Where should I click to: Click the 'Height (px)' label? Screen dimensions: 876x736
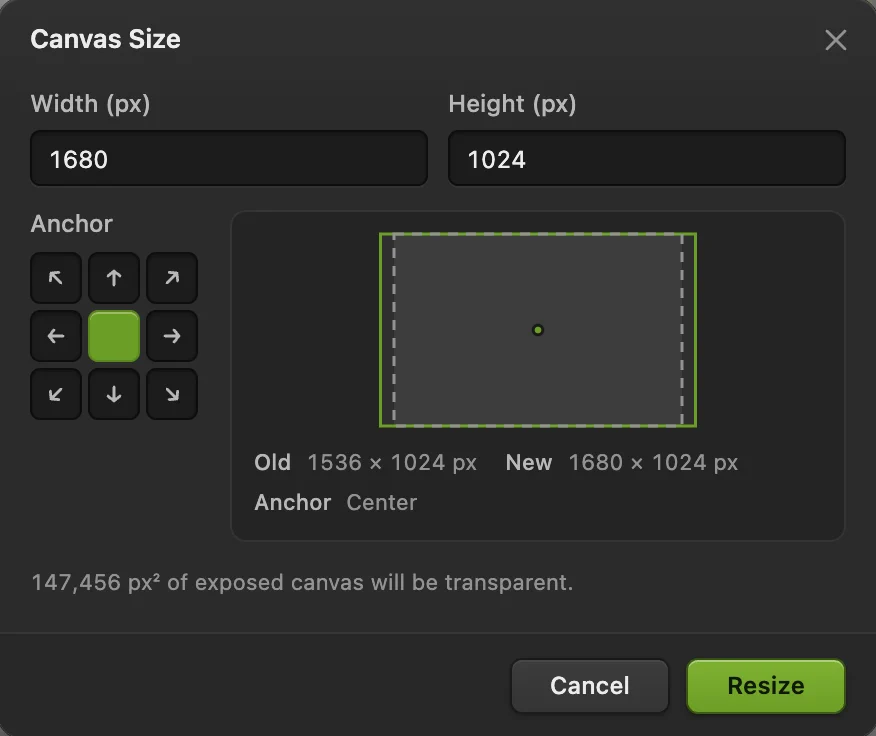coord(512,104)
